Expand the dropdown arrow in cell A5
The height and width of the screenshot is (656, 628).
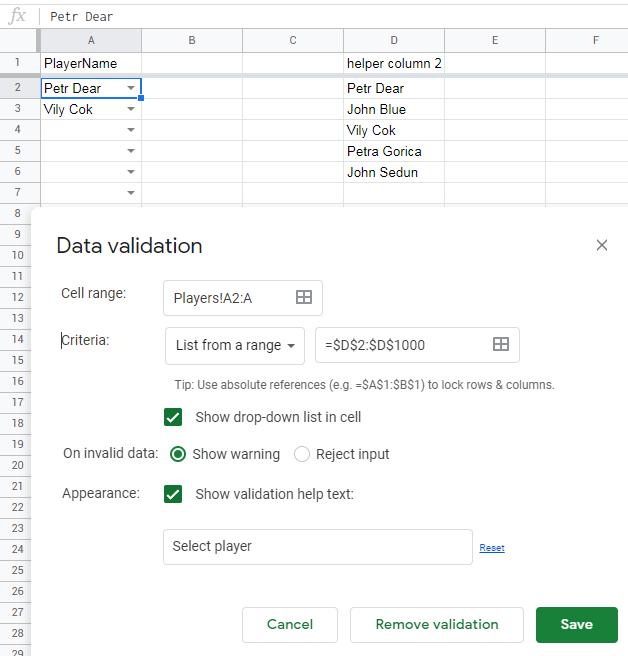131,151
